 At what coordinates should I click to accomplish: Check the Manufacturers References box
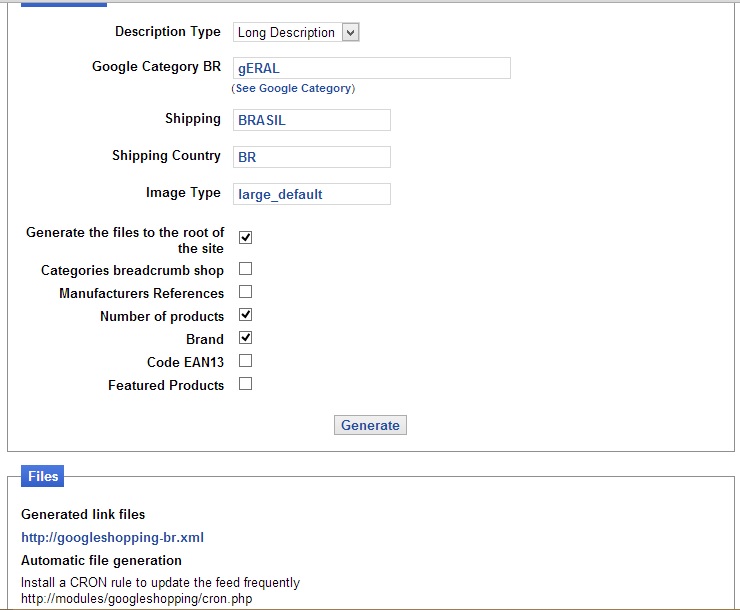point(245,292)
